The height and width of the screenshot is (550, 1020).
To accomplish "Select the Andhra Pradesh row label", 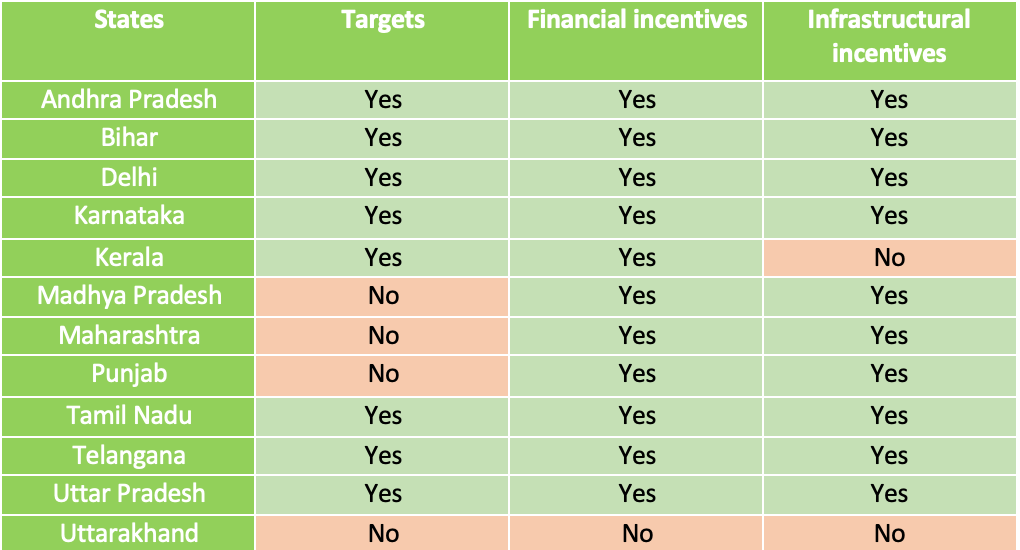I will tap(128, 100).
